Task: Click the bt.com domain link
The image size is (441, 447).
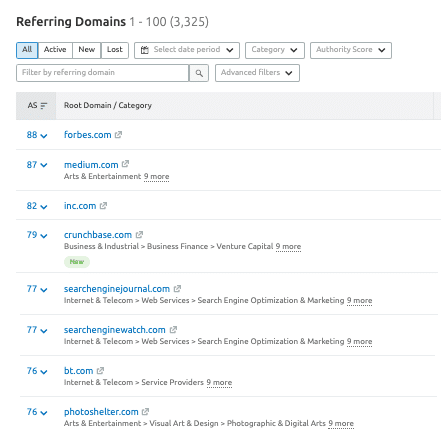Action: (79, 371)
